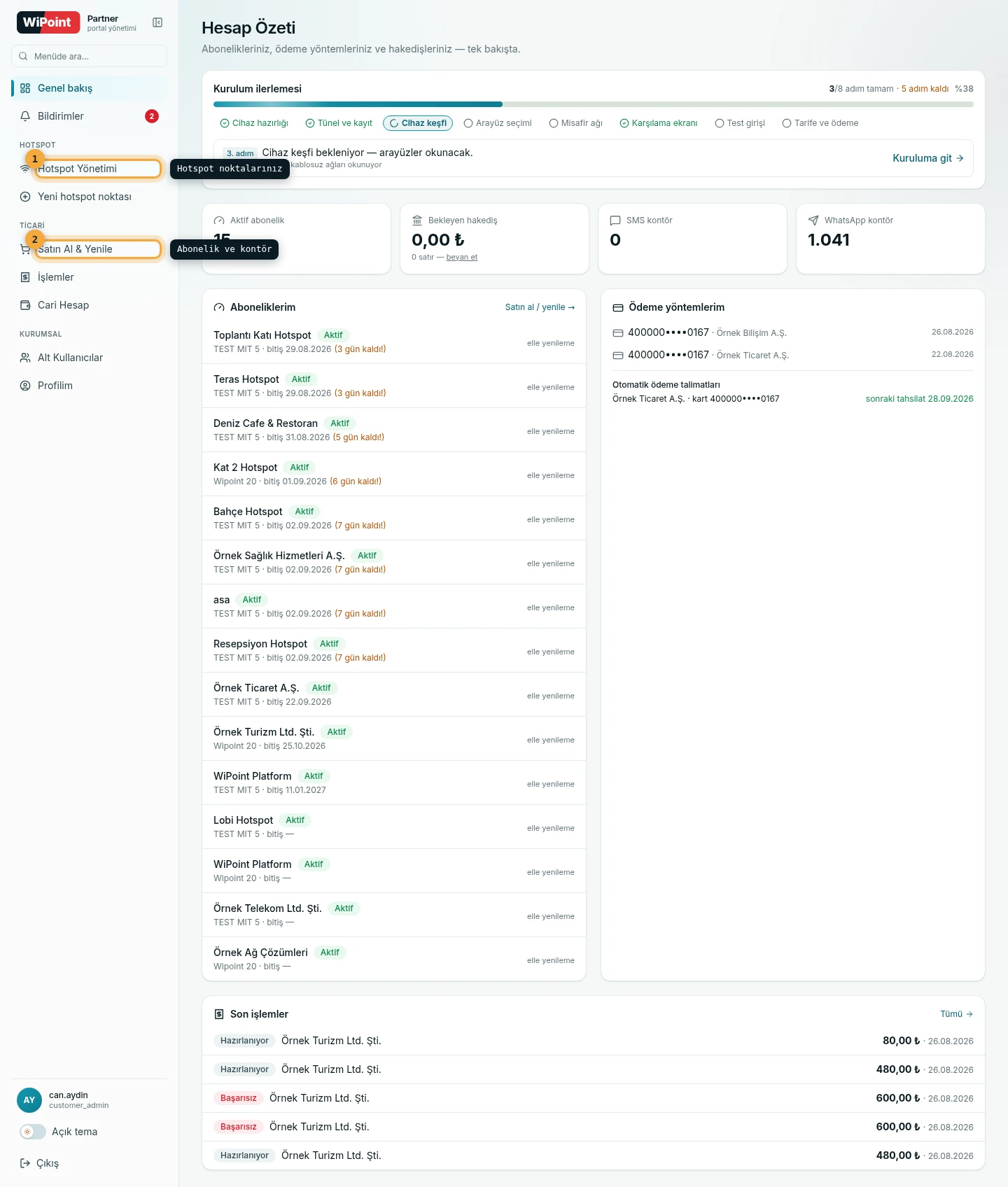
Task: Select the Tarife ve ödeme setup step
Action: pyautogui.click(x=820, y=123)
